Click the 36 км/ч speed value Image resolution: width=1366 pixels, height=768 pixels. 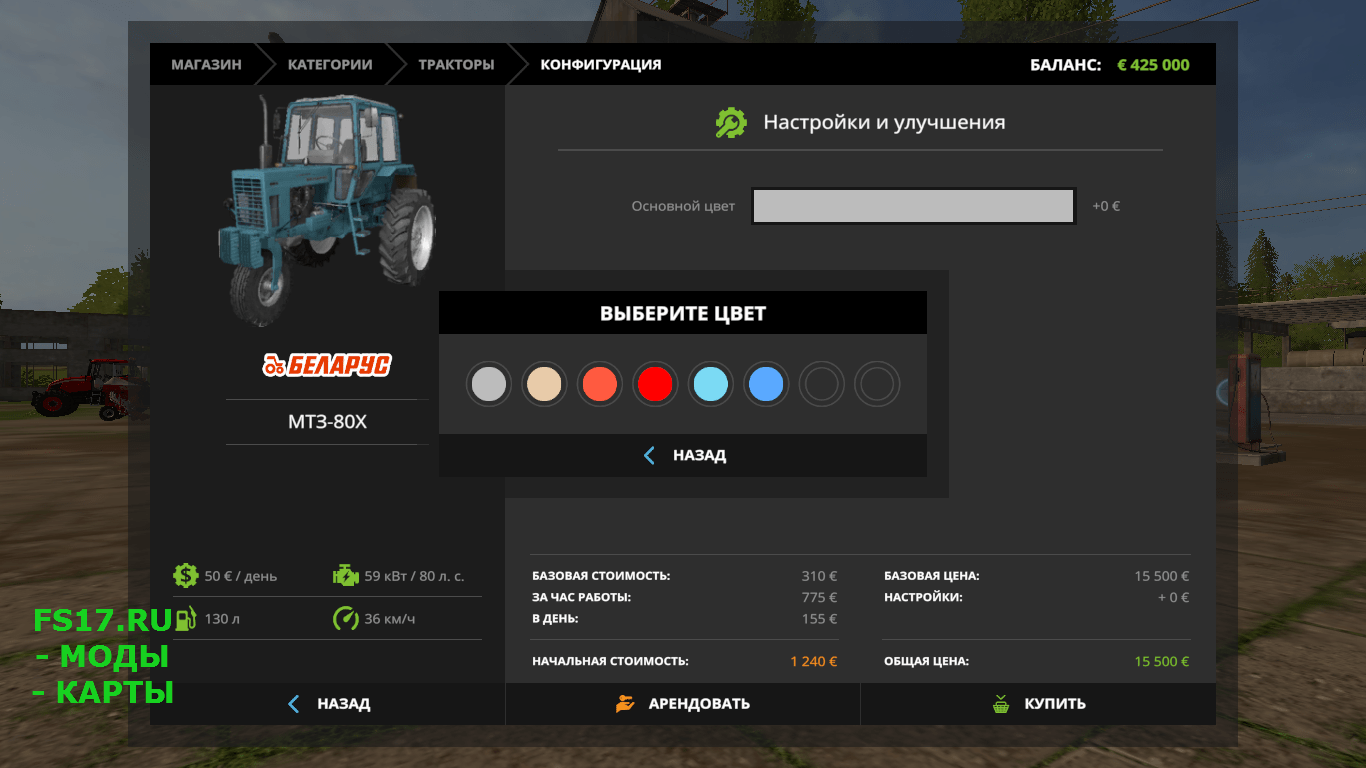coord(390,619)
